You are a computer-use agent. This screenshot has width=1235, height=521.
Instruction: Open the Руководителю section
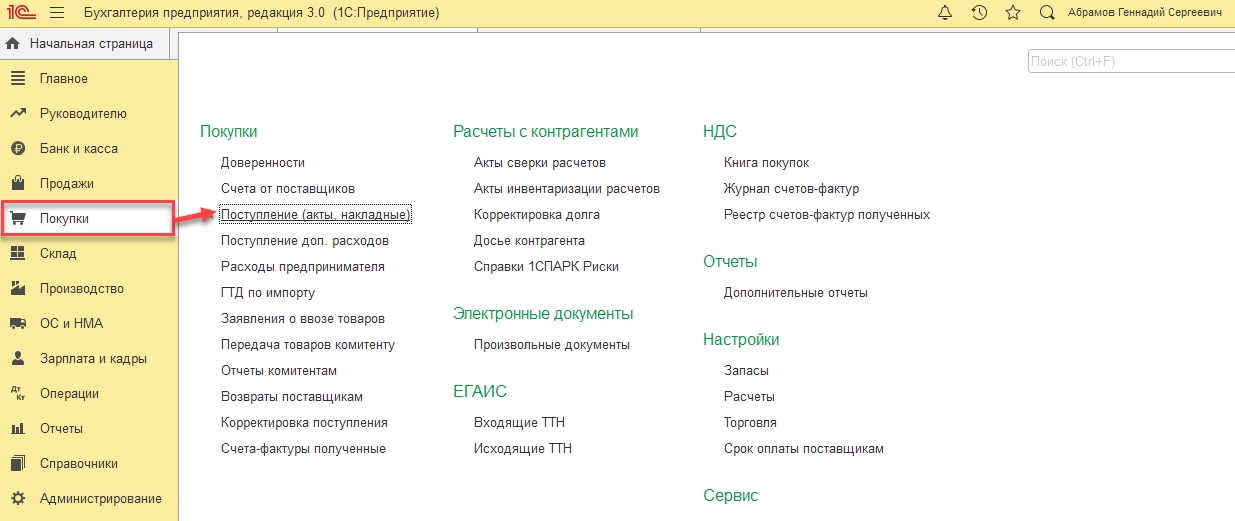pyautogui.click(x=83, y=114)
